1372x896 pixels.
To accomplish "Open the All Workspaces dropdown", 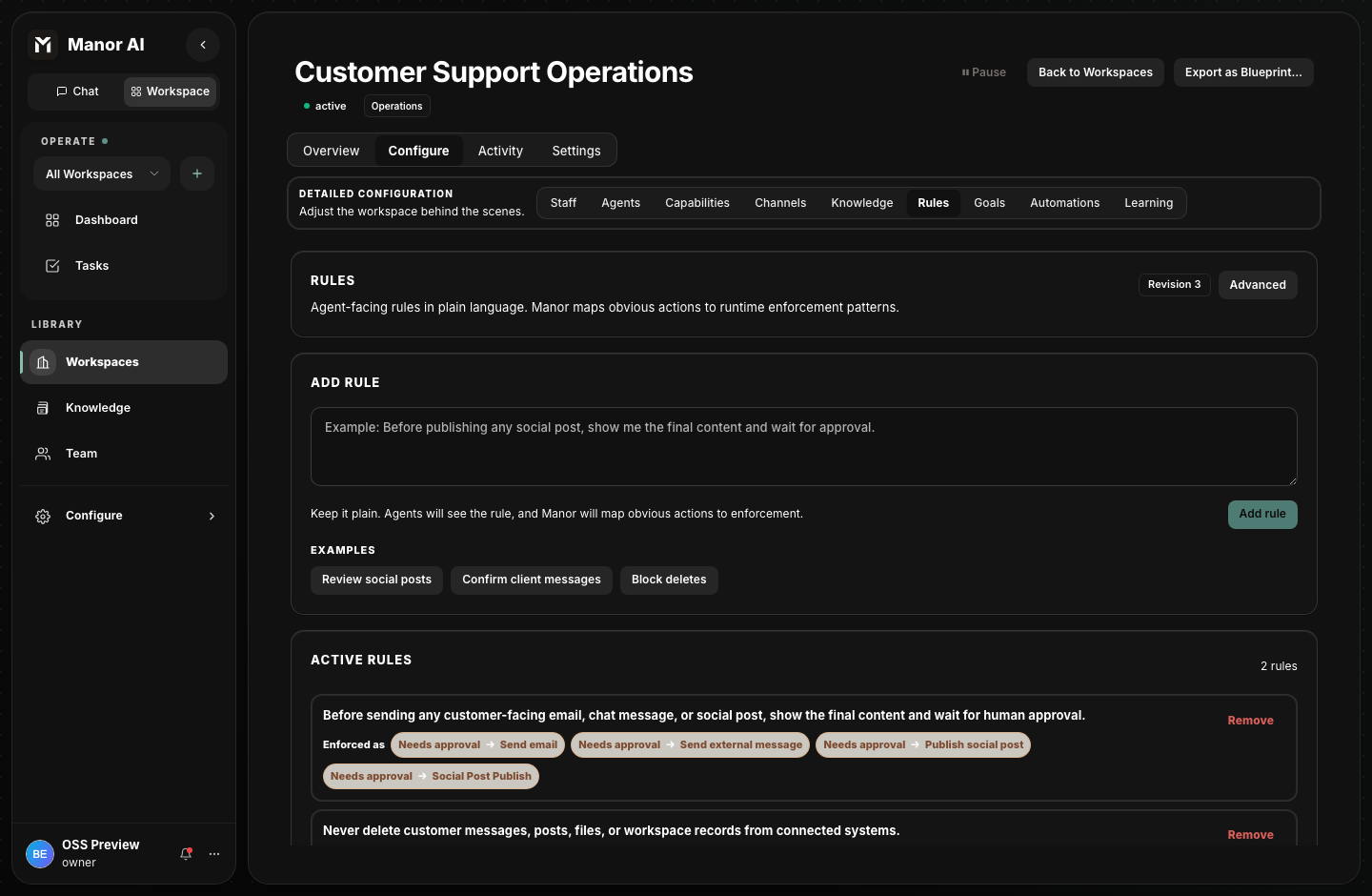I will (x=102, y=173).
